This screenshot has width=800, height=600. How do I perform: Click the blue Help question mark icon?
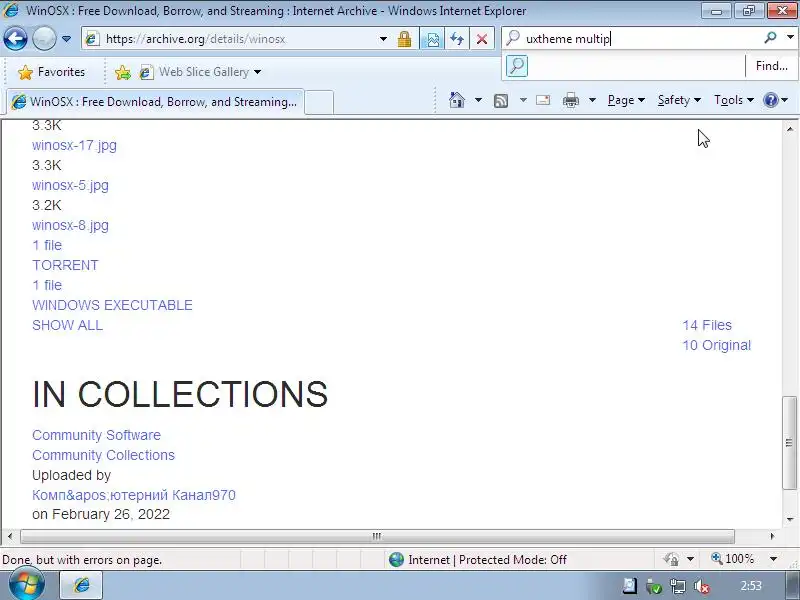click(770, 100)
